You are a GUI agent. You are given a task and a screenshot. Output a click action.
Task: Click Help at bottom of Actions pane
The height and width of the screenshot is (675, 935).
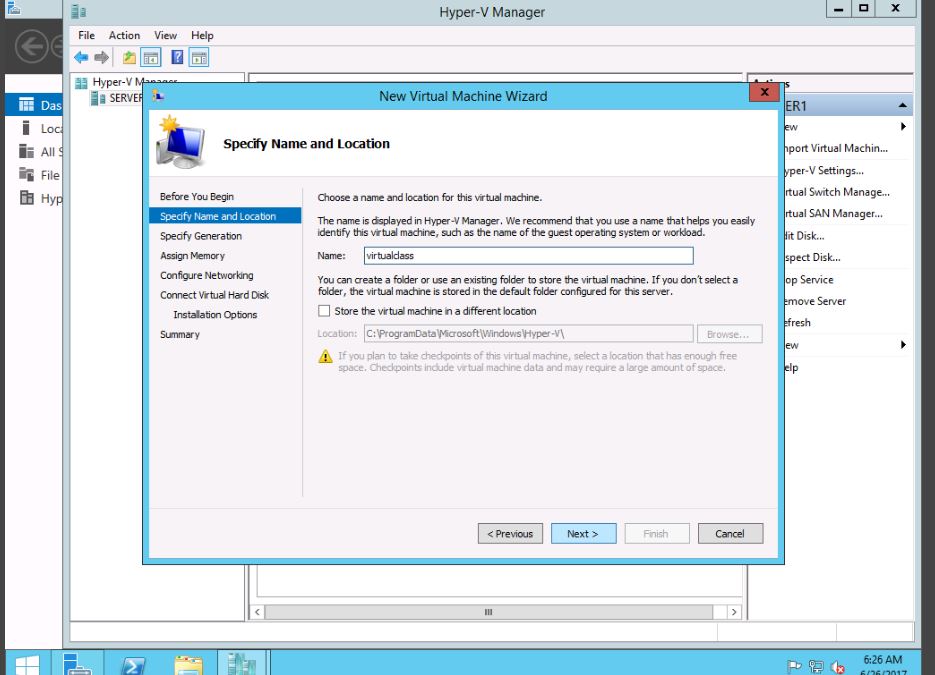pos(791,367)
